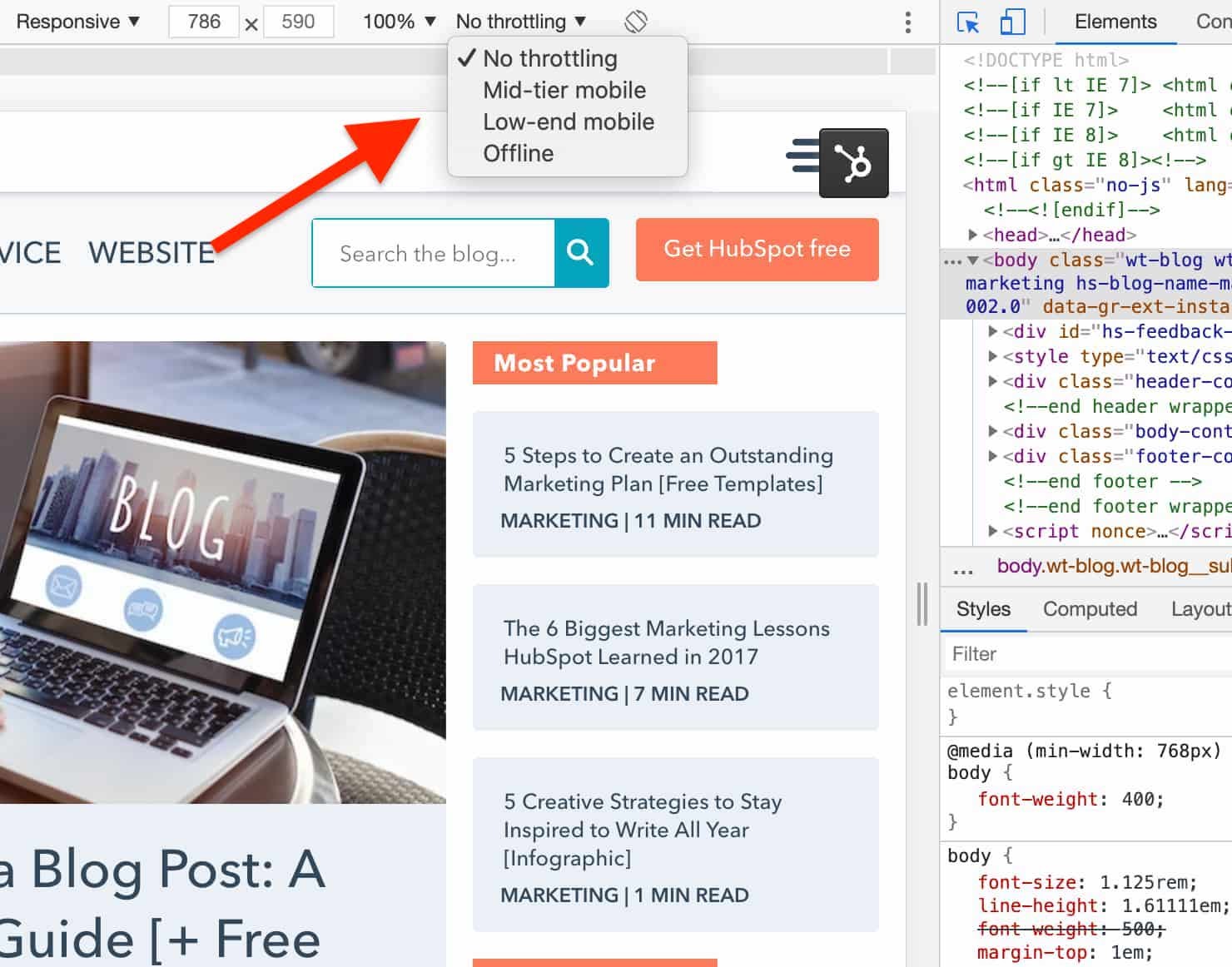Open the 5 Steps Marketing Plan article

pyautogui.click(x=668, y=469)
